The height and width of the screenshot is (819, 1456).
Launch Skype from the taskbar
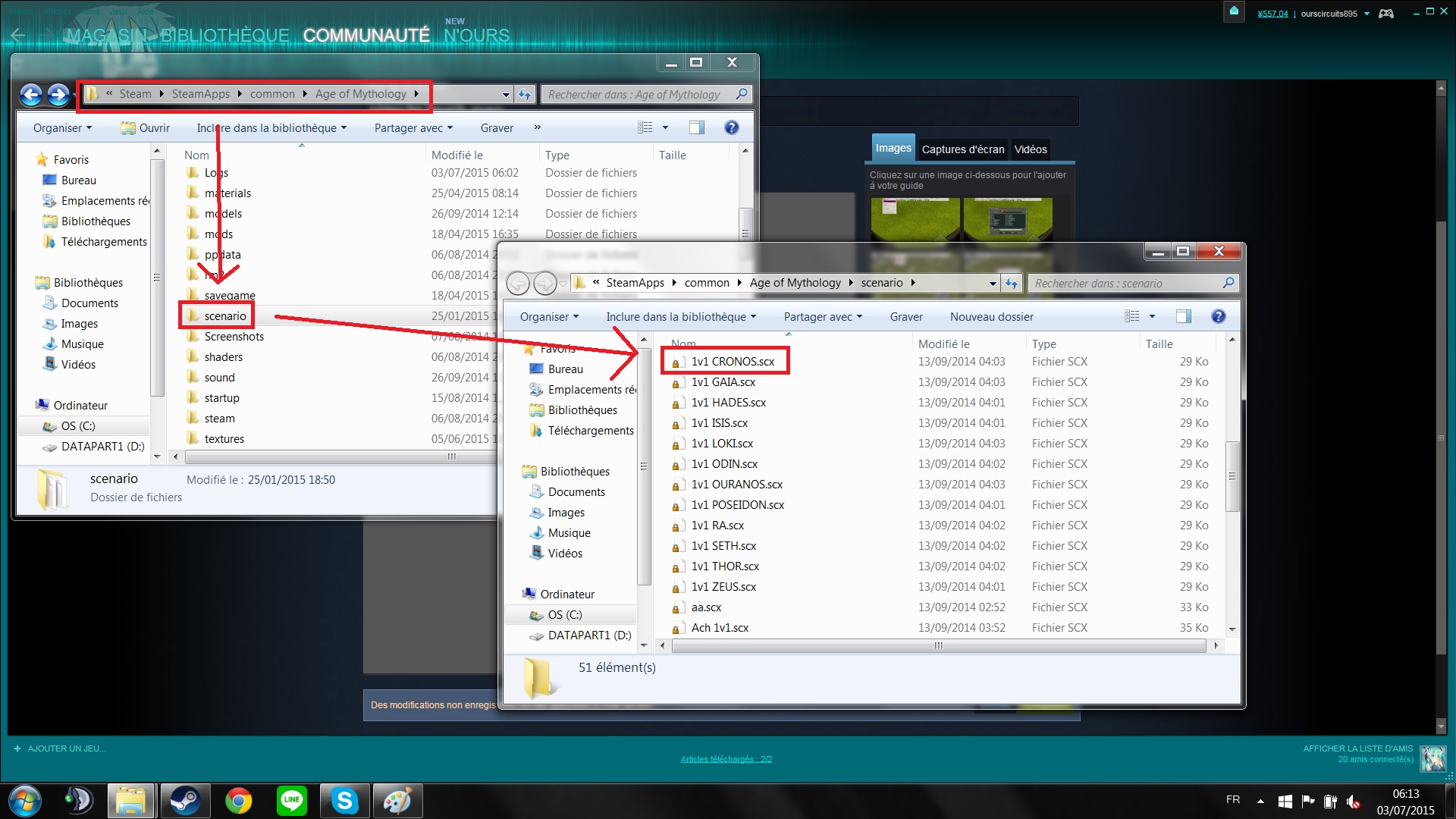pos(344,800)
